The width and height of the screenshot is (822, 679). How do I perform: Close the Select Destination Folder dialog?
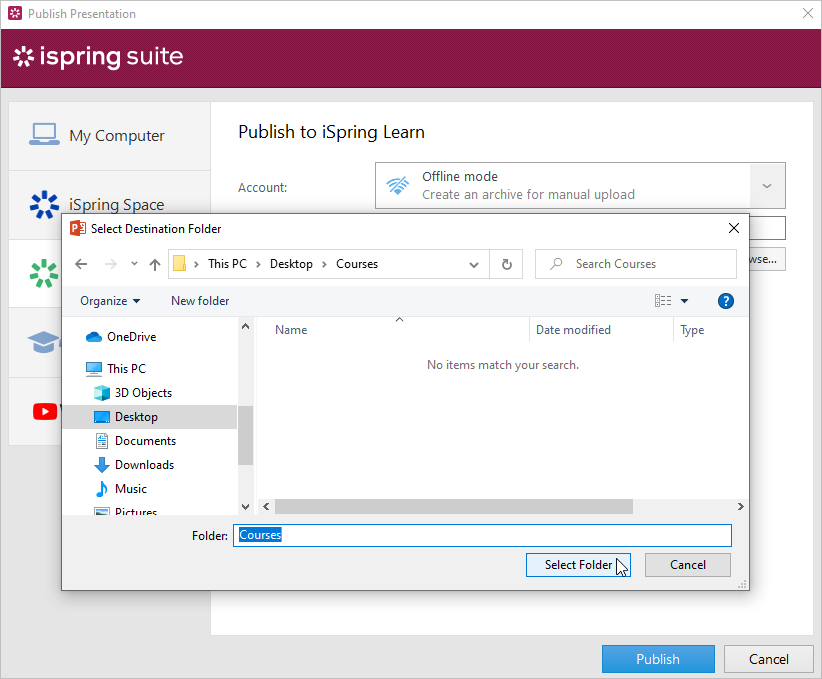click(x=734, y=228)
